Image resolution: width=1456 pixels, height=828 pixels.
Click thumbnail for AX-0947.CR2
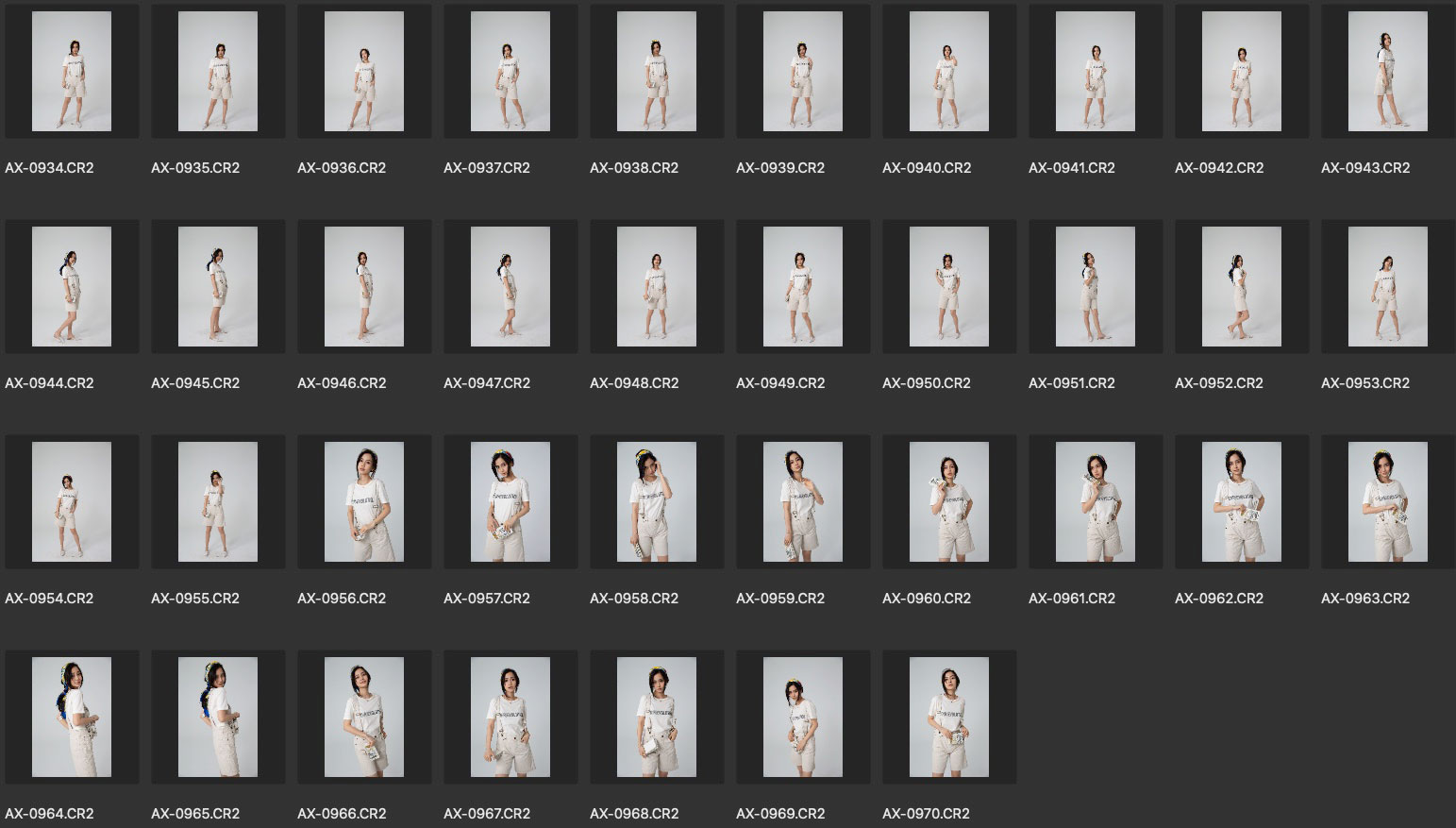click(x=510, y=287)
